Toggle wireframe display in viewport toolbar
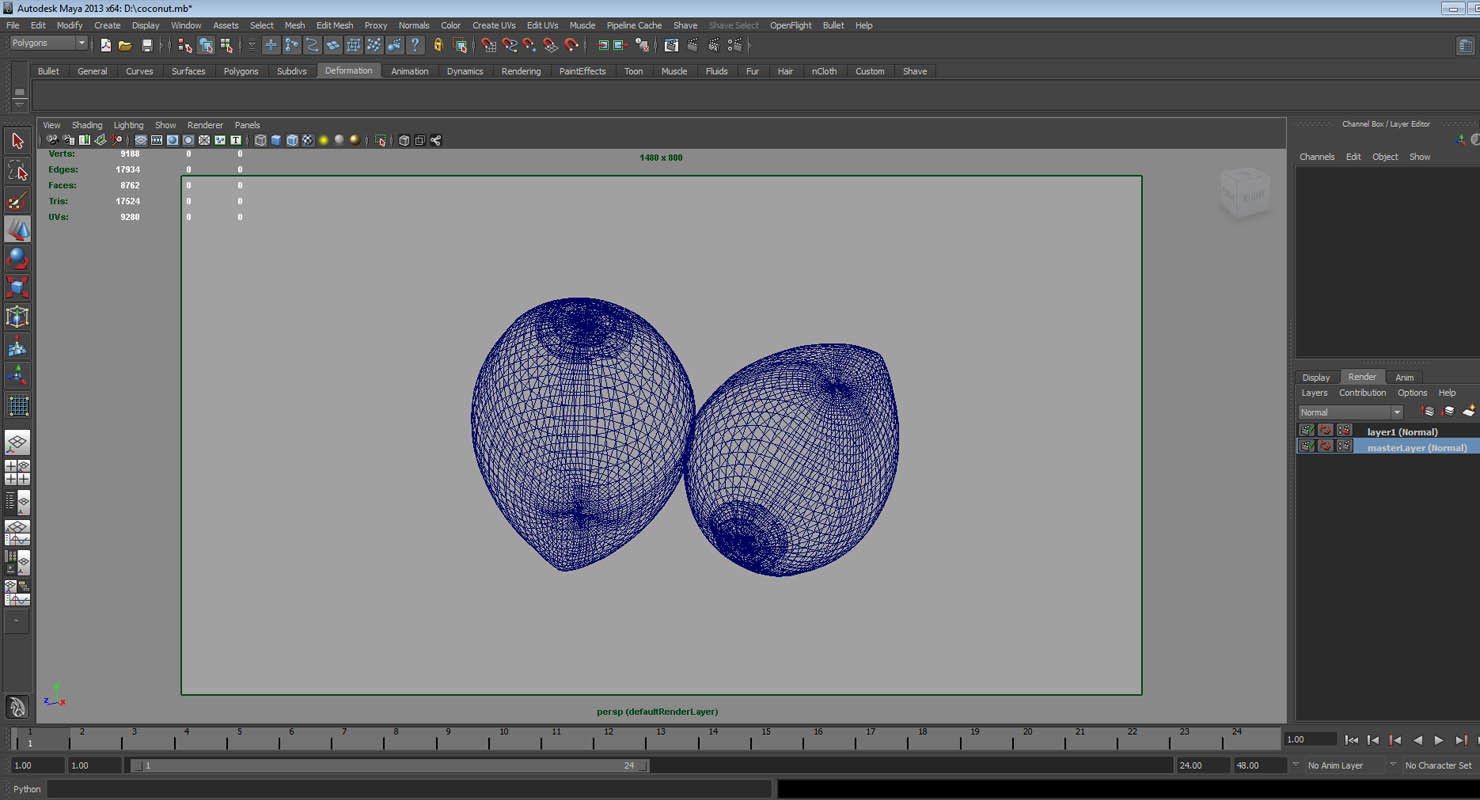This screenshot has height=800, width=1480. [x=260, y=140]
